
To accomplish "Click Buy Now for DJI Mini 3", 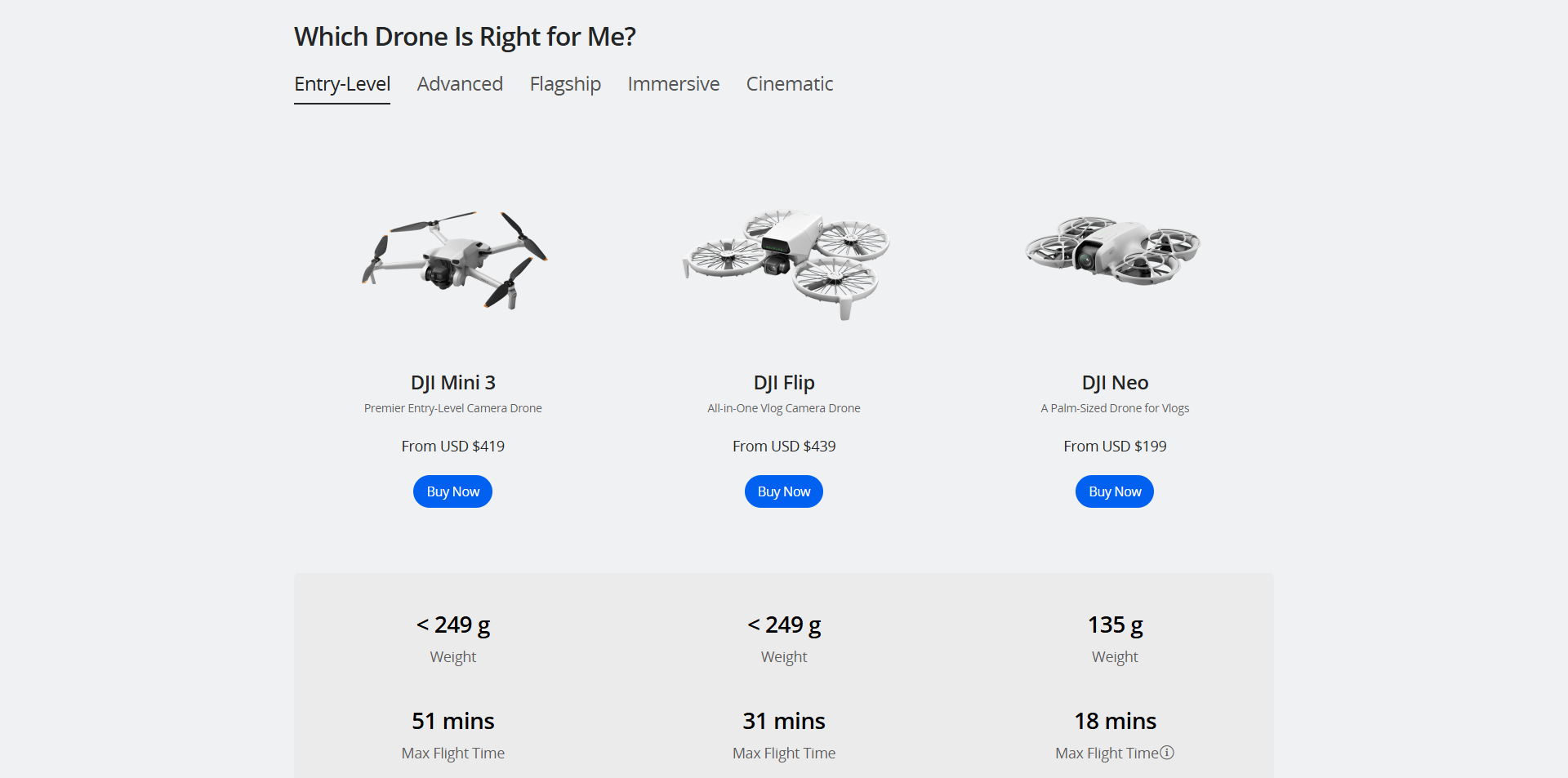I will click(452, 491).
